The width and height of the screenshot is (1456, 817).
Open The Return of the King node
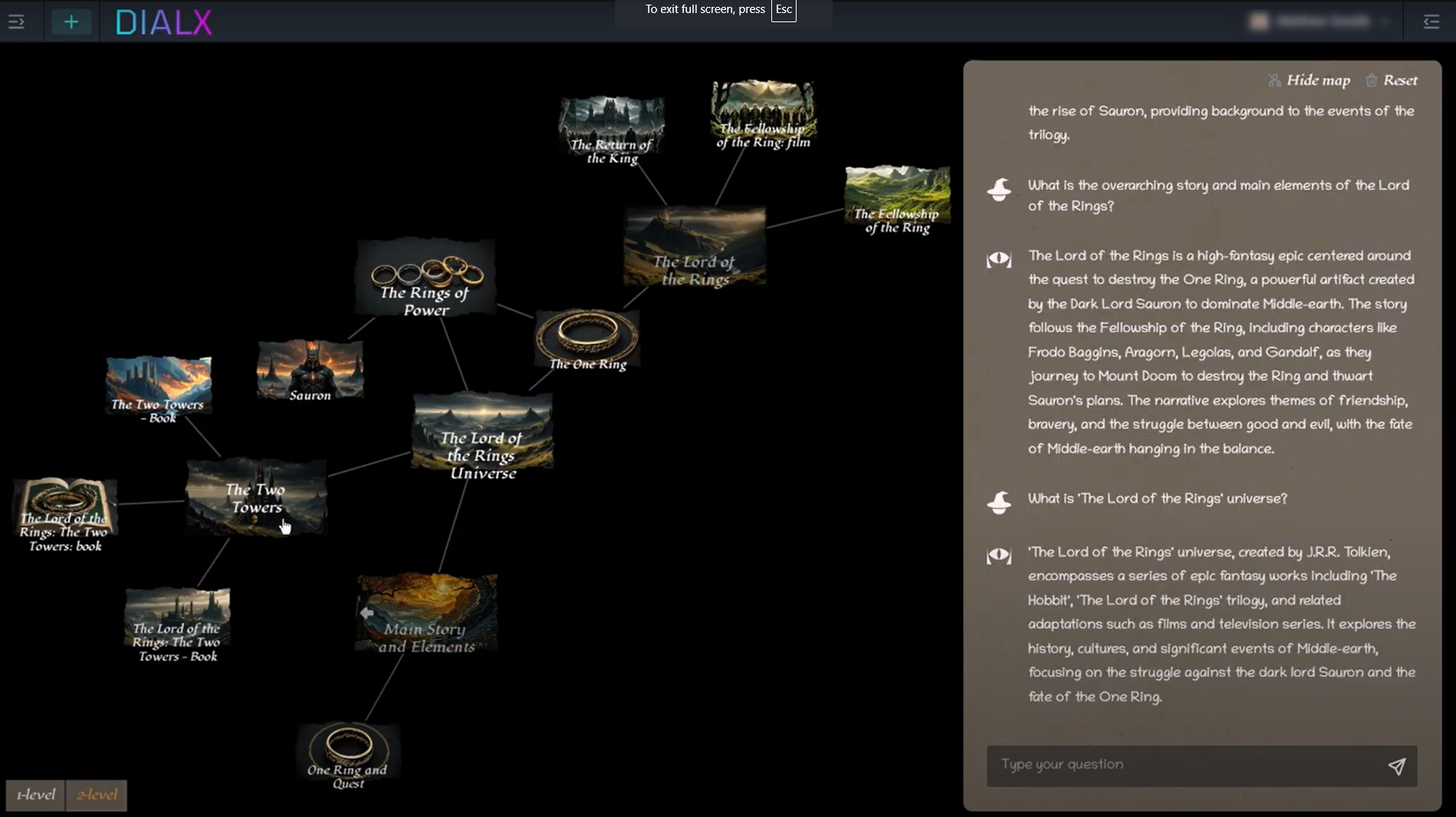point(611,130)
